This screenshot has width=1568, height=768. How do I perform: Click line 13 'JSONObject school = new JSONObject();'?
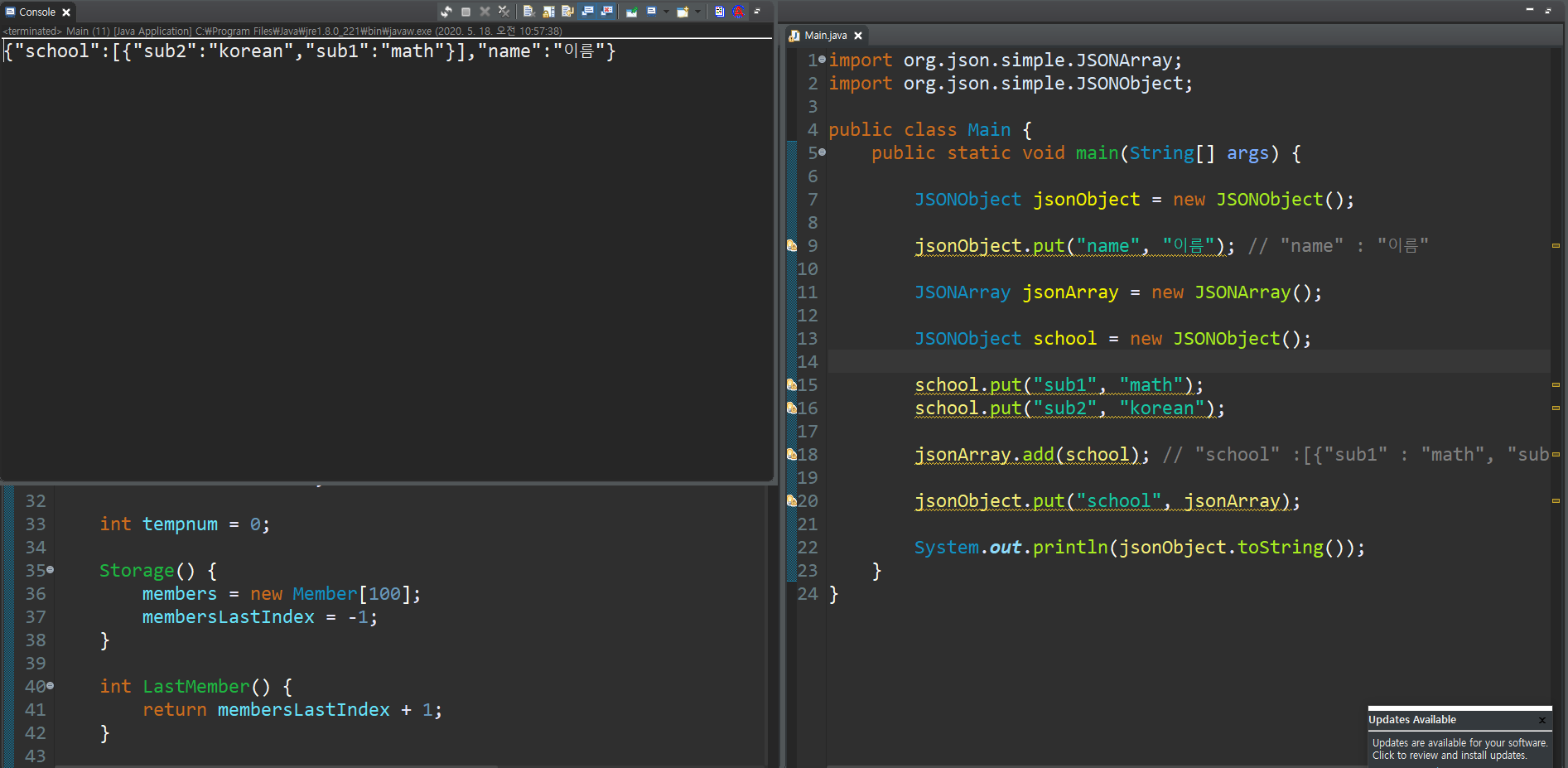pos(1112,338)
